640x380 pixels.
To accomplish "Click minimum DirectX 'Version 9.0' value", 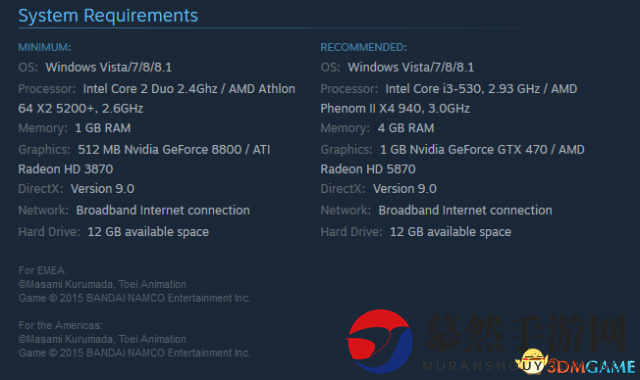I will click(x=102, y=189).
